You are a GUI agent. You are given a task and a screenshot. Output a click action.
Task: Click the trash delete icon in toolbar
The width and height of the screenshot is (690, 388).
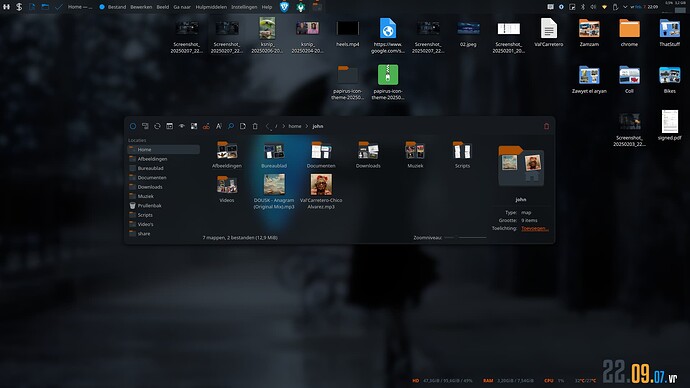click(255, 126)
